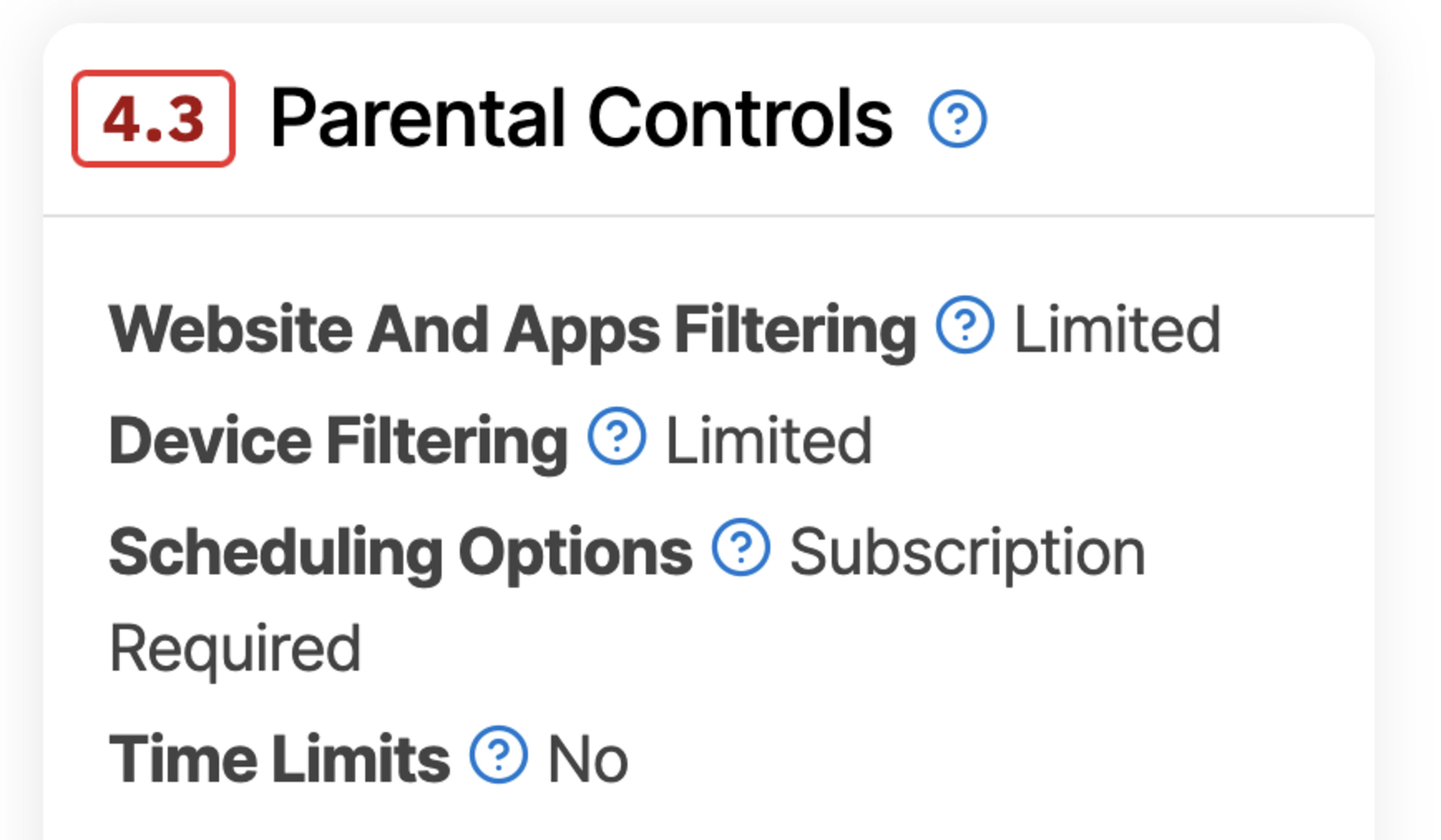
Task: Click the word Parental in the heading
Action: 418,119
